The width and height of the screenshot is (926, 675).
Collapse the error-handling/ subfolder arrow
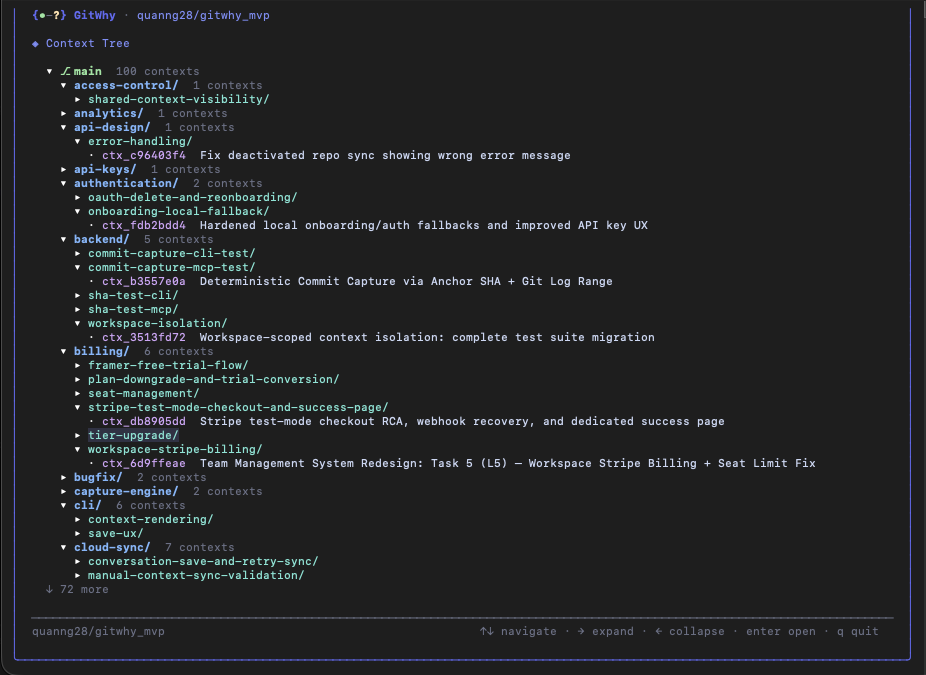coord(78,142)
